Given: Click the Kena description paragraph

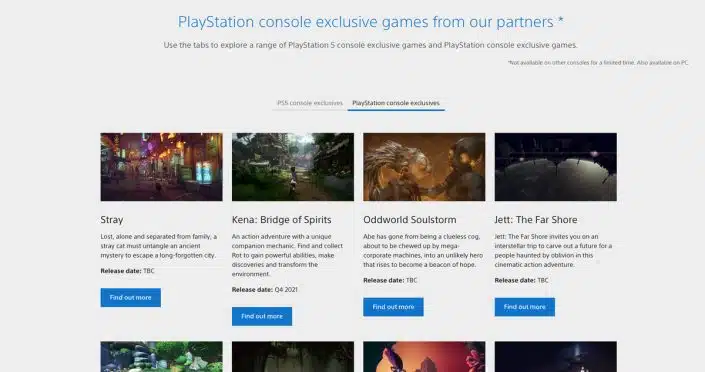Looking at the screenshot, I should (x=288, y=255).
